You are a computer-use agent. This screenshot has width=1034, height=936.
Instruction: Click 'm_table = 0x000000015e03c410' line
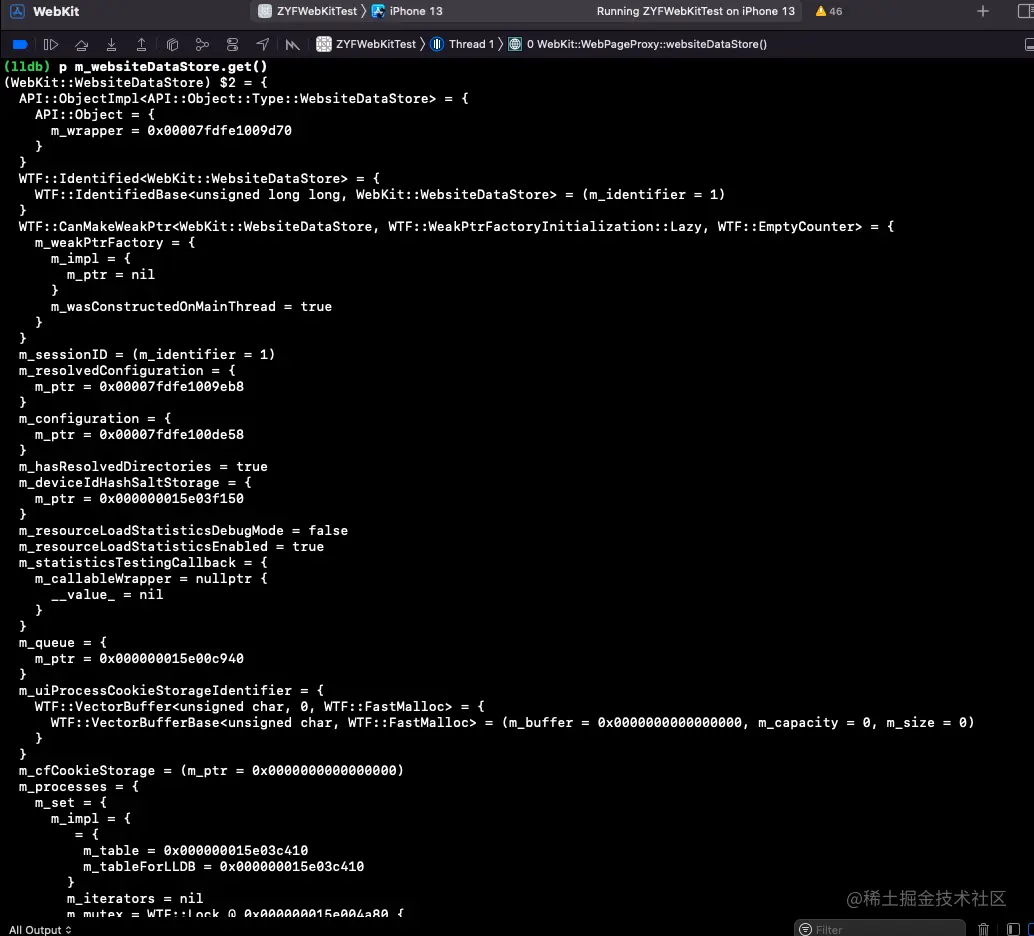195,851
